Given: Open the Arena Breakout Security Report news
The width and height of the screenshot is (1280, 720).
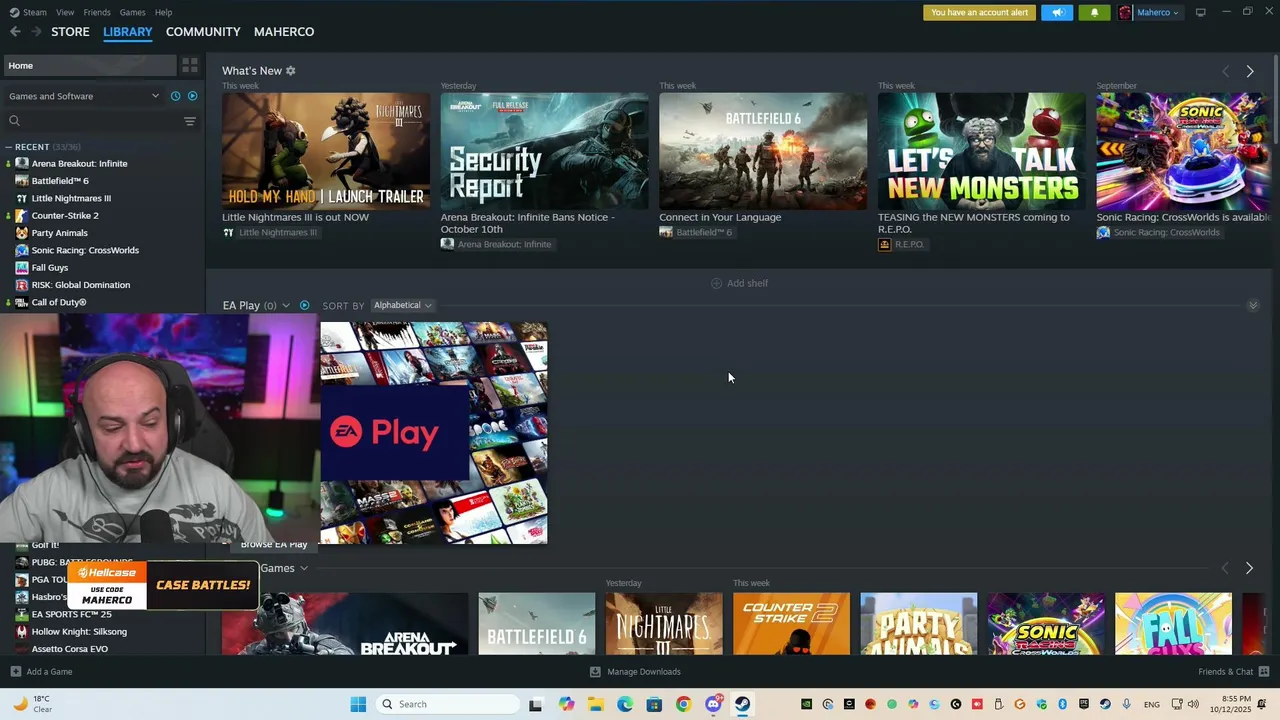Looking at the screenshot, I should click(x=544, y=151).
